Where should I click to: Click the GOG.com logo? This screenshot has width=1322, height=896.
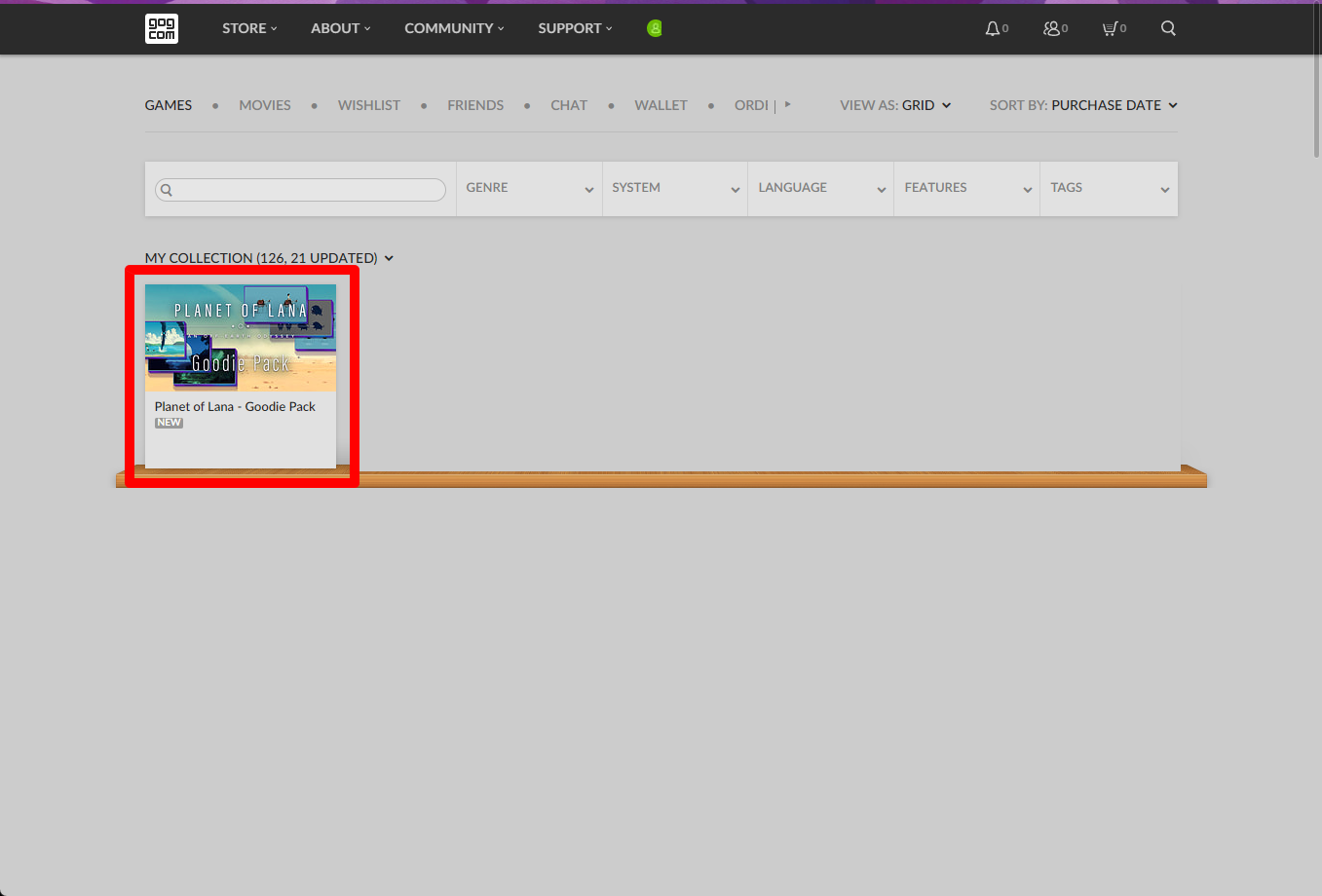point(162,28)
